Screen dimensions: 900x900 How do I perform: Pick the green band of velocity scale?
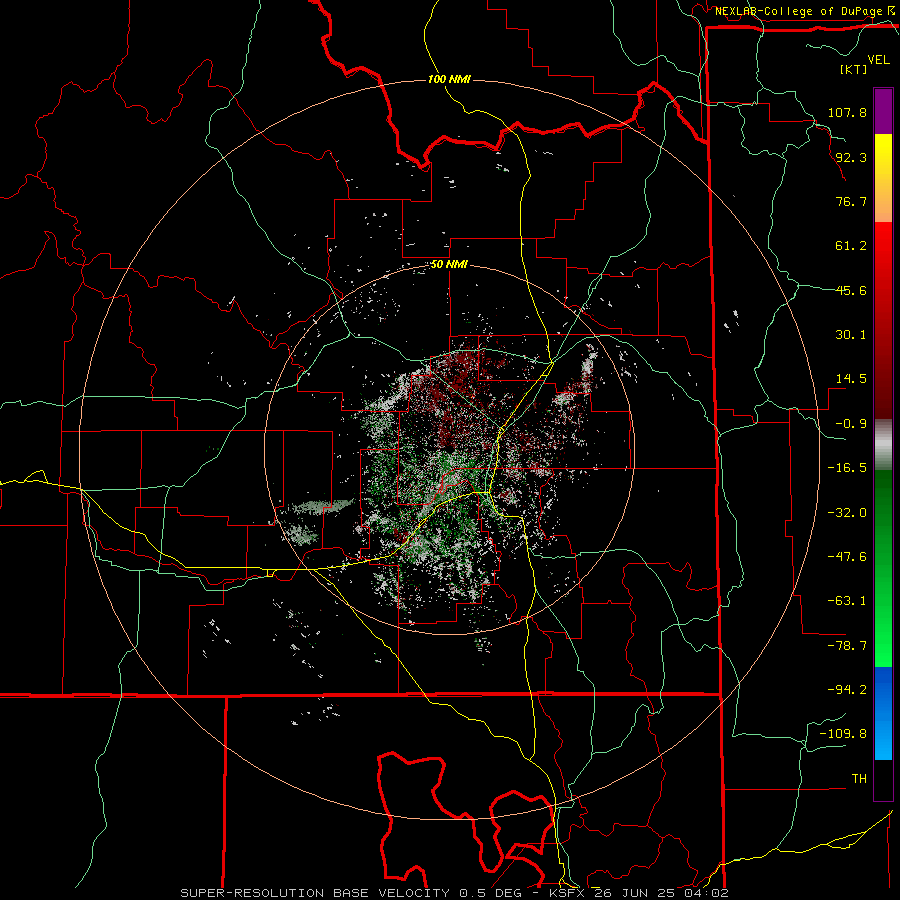coord(883,568)
